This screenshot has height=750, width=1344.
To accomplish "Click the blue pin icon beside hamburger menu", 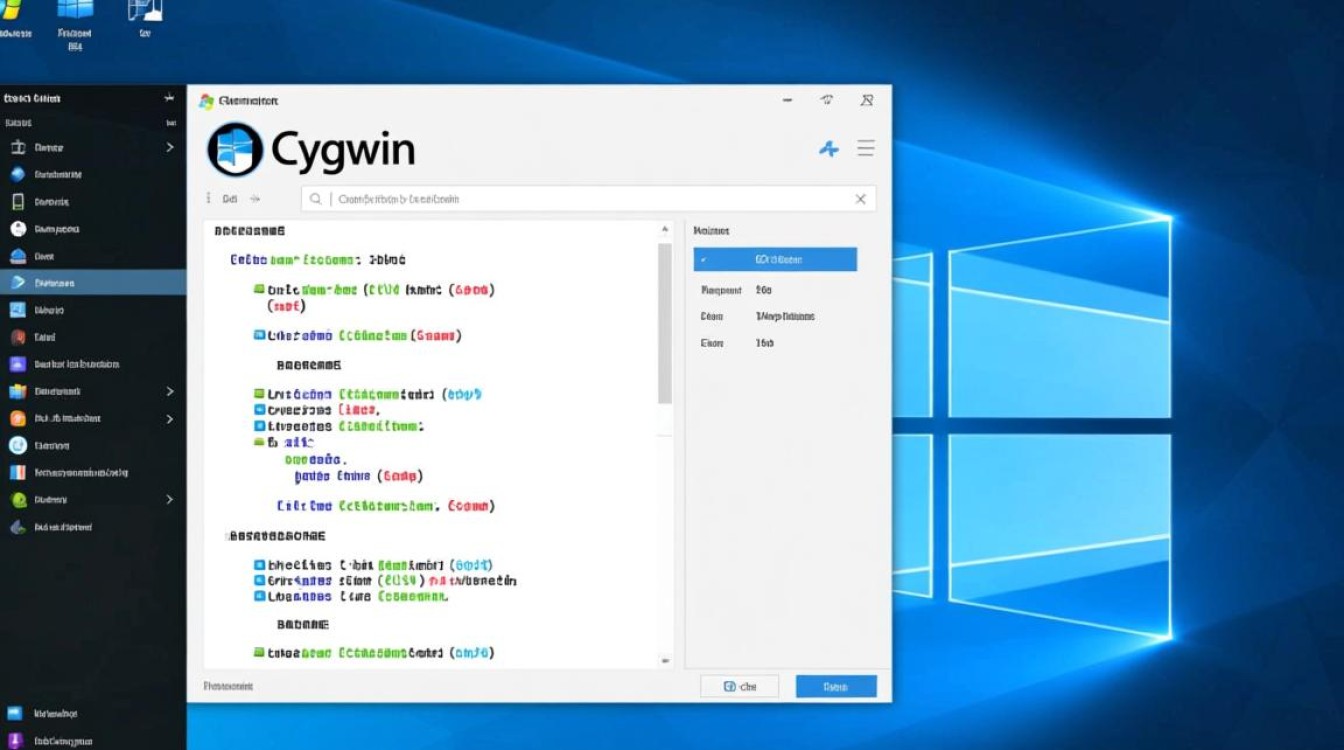I will pyautogui.click(x=828, y=149).
